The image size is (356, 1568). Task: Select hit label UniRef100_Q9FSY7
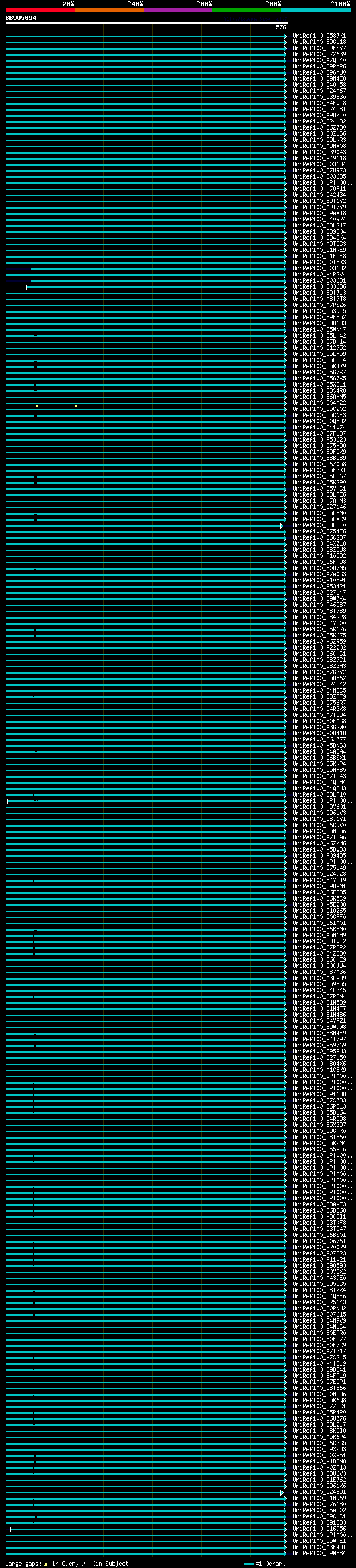[x=319, y=48]
